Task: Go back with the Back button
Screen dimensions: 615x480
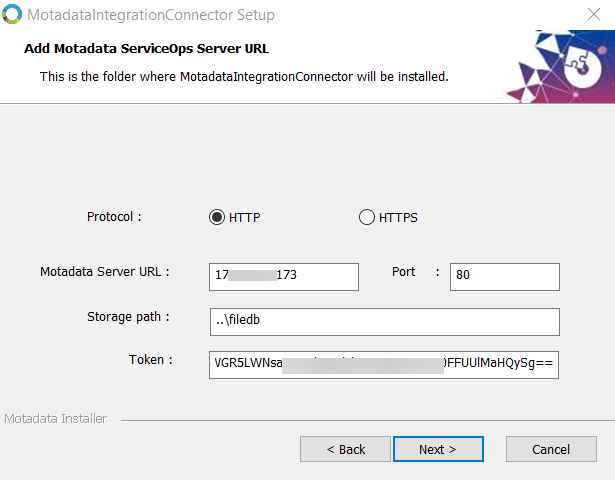Action: [346, 449]
